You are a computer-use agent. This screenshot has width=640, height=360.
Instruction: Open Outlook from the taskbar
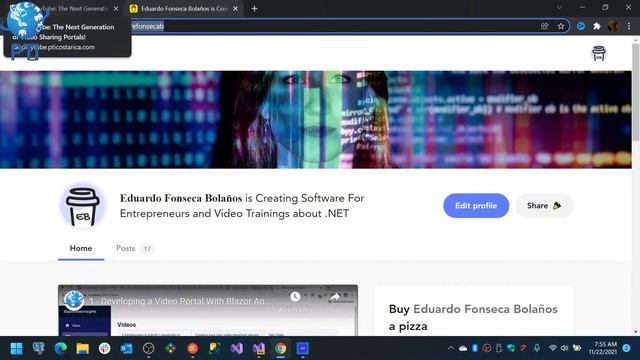[127, 349]
